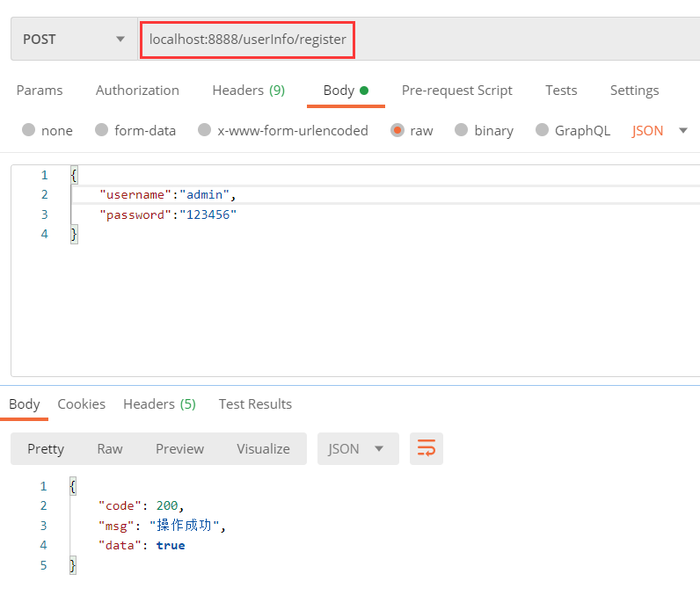The height and width of the screenshot is (603, 700).
Task: Open the response Cookies tab
Action: tap(81, 404)
